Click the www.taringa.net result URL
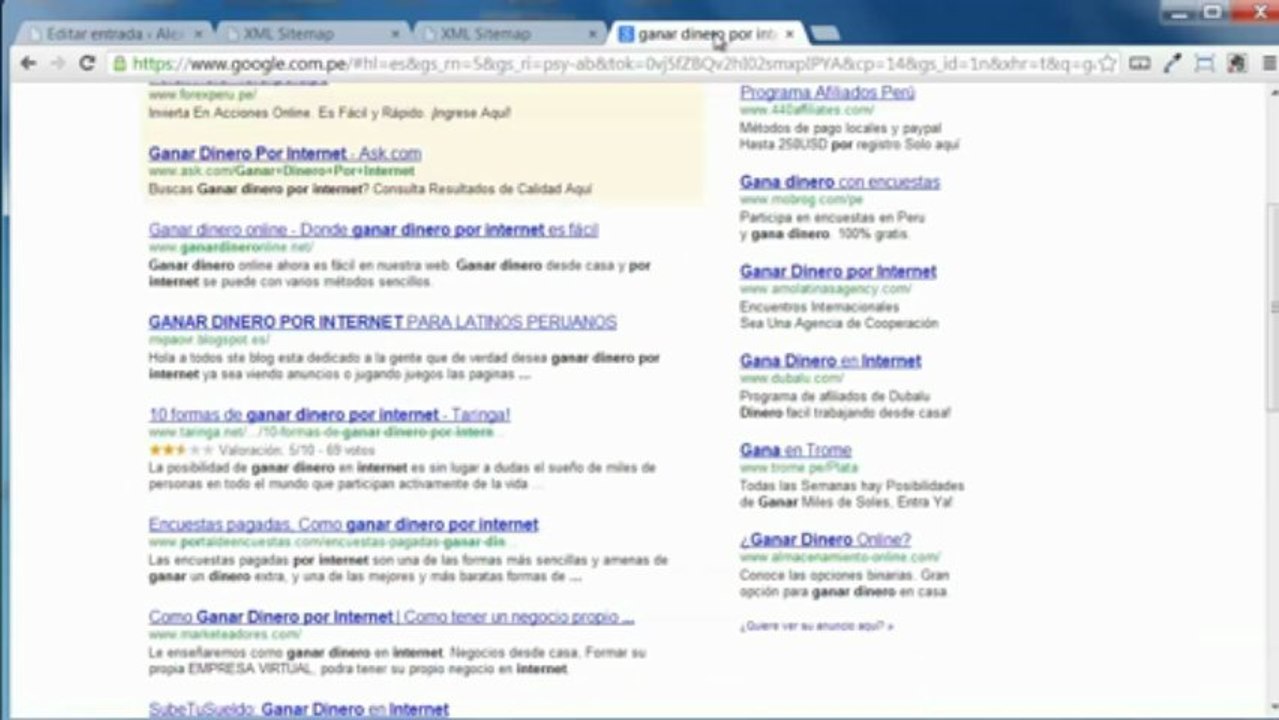The image size is (1279, 720). coord(321,432)
